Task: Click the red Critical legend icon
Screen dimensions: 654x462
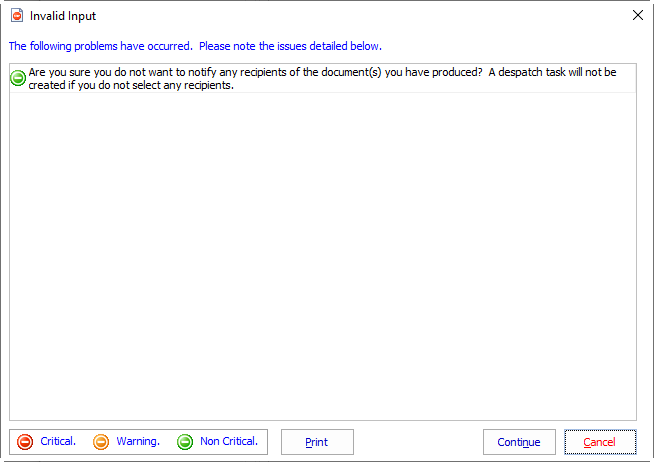Action: click(x=25, y=442)
